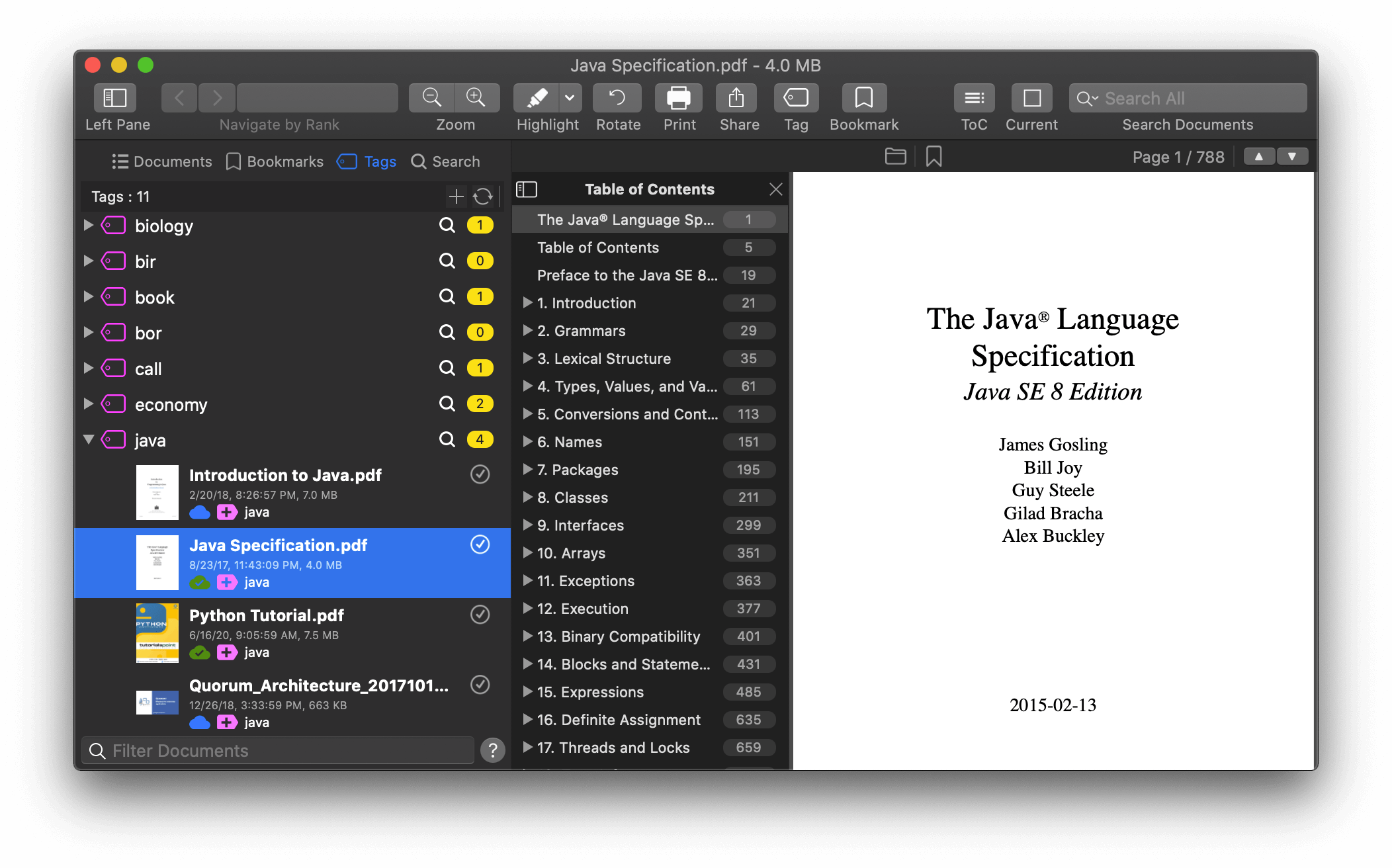The height and width of the screenshot is (868, 1392).
Task: Toggle checkmark for Java Specification.pdf
Action: pos(480,544)
